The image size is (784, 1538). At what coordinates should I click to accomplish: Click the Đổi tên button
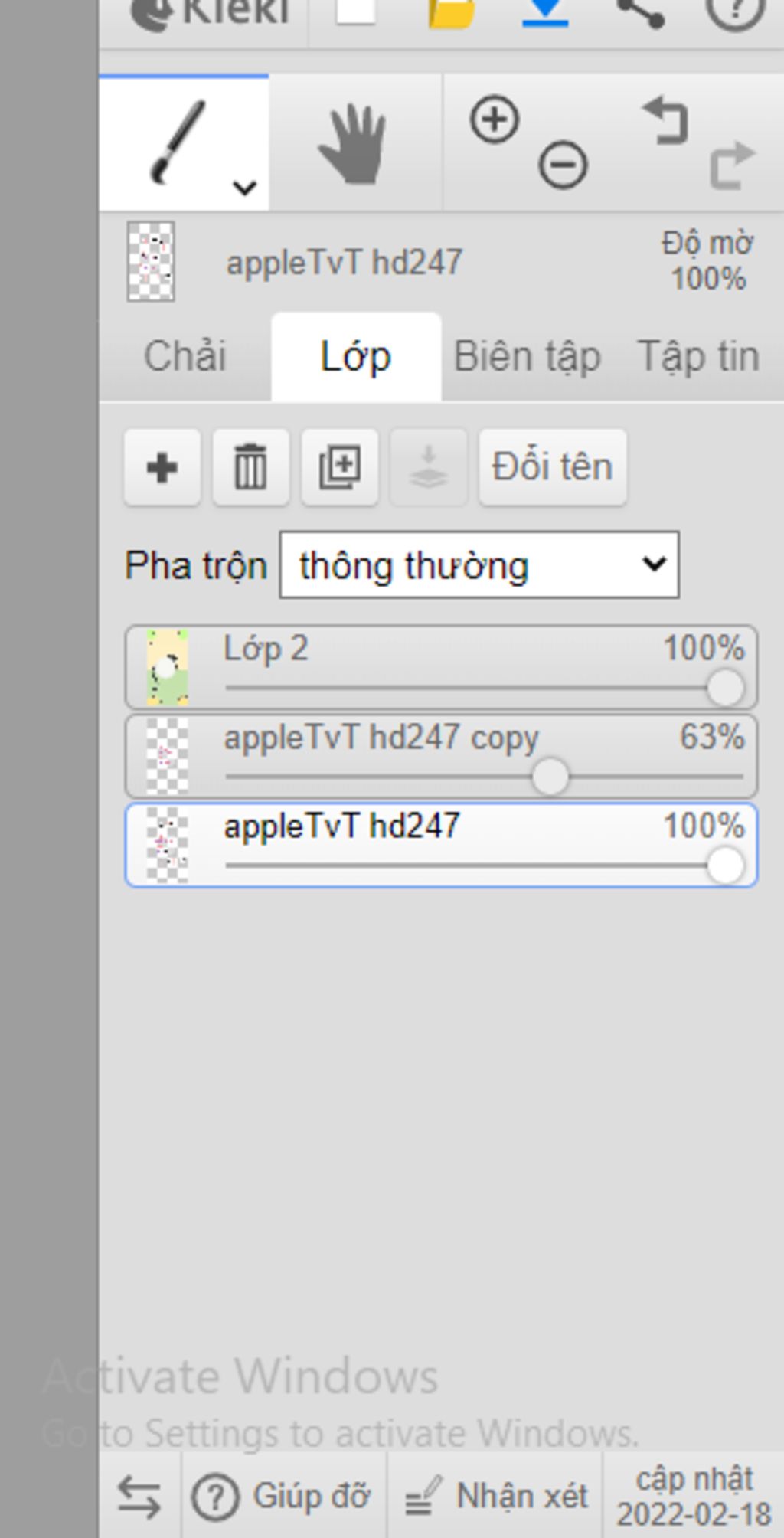pos(552,467)
